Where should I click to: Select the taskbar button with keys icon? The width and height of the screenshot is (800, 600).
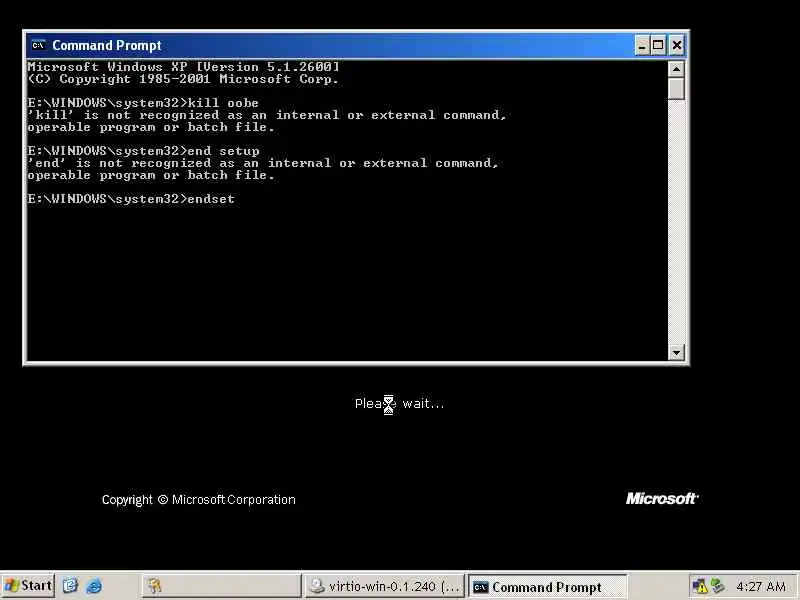pyautogui.click(x=221, y=586)
